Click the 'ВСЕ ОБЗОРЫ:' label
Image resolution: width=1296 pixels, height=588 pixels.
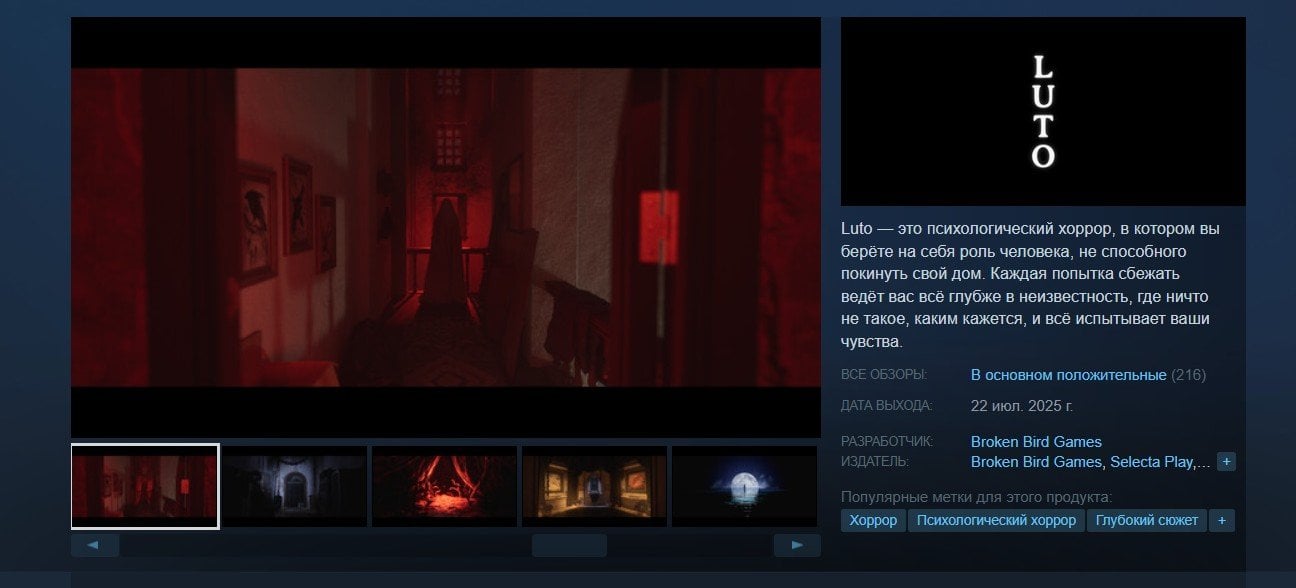pyautogui.click(x=884, y=375)
